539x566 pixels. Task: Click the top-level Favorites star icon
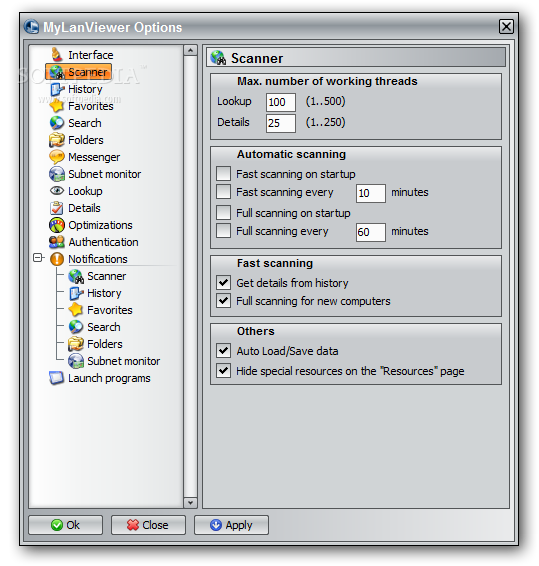click(57, 106)
